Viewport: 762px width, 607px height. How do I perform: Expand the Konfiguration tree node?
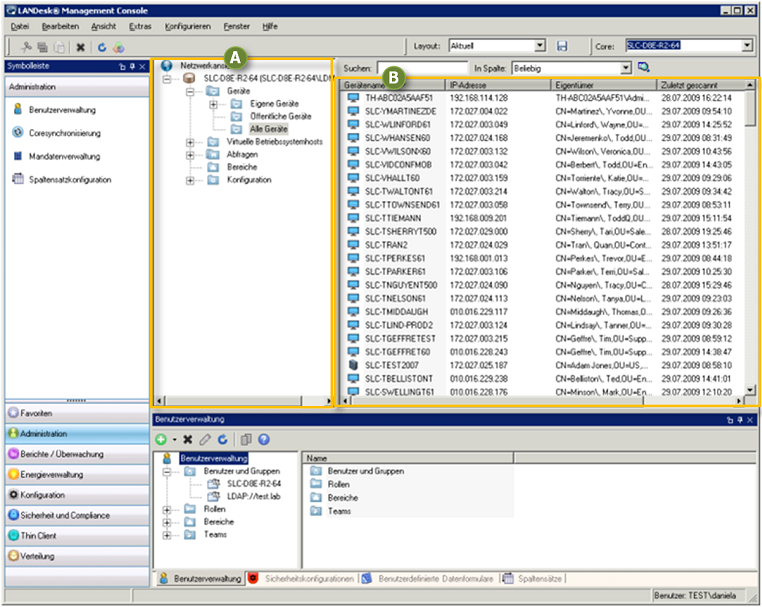190,180
